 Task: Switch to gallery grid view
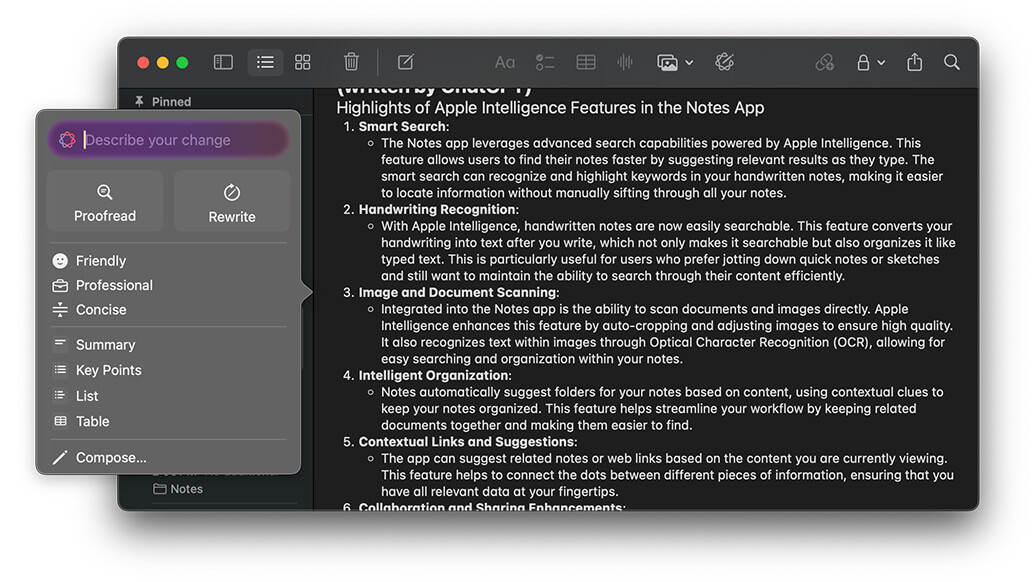tap(302, 63)
